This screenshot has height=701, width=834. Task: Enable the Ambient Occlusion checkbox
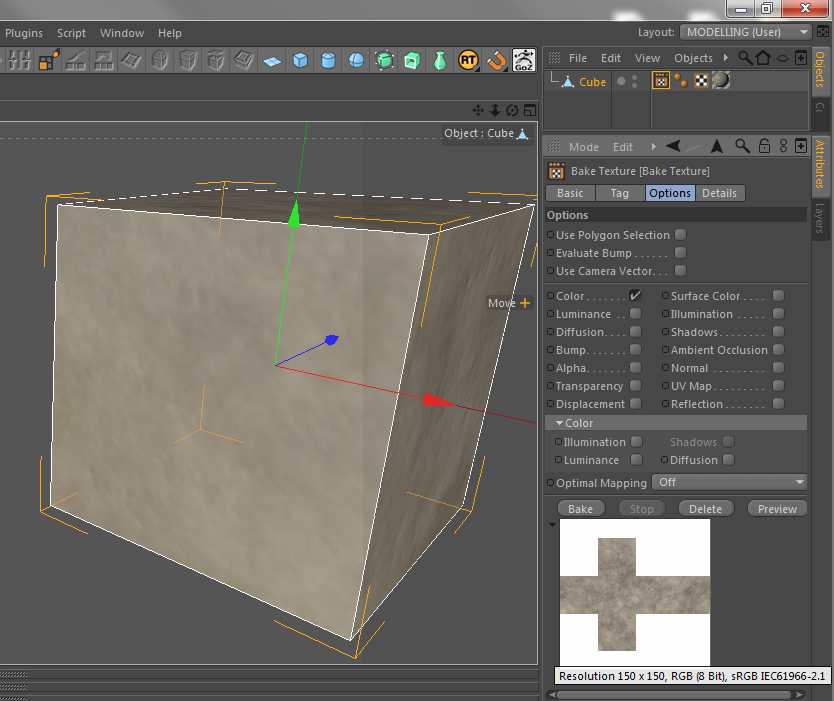coord(778,350)
